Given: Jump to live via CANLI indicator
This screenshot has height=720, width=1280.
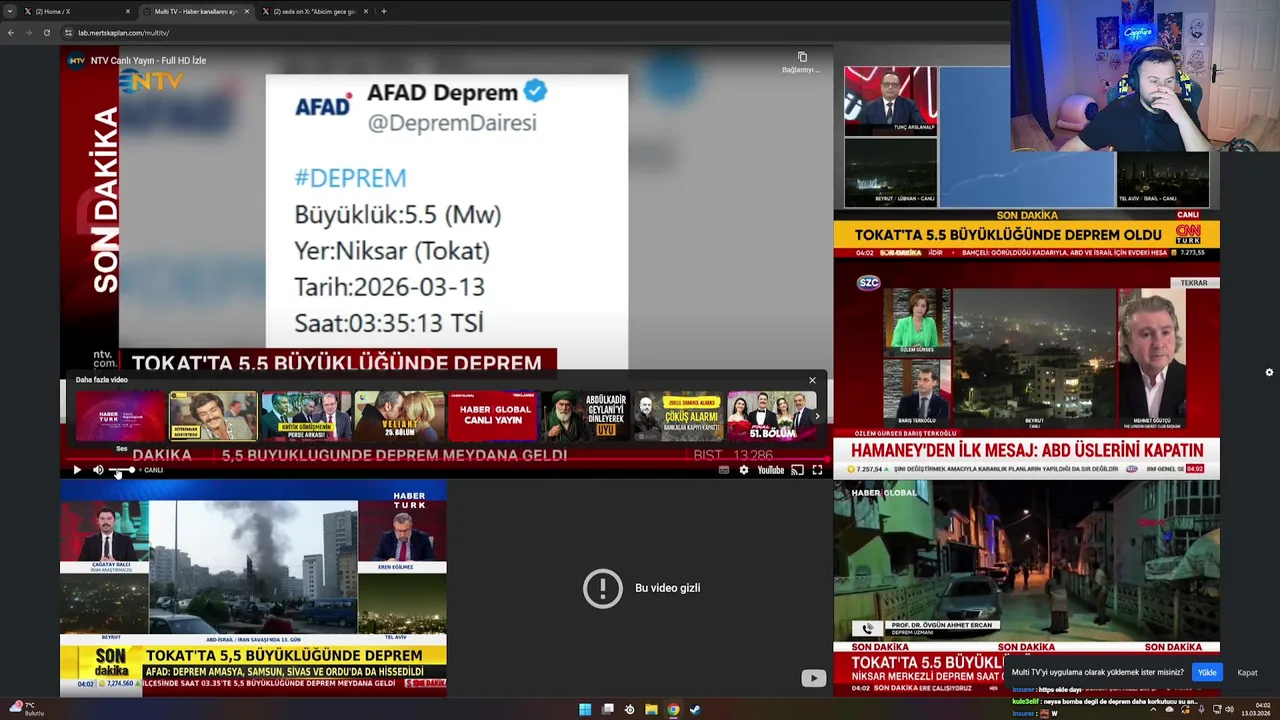Looking at the screenshot, I should 151,470.
